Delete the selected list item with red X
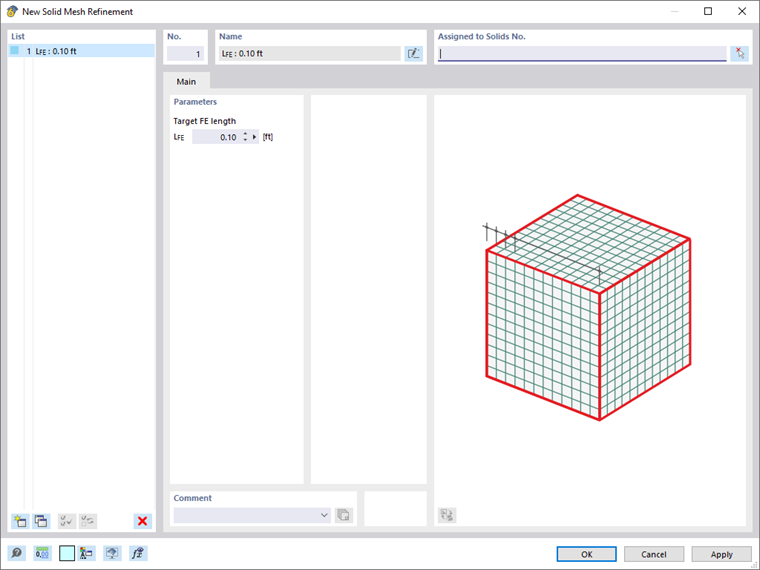760x570 pixels. pos(142,521)
